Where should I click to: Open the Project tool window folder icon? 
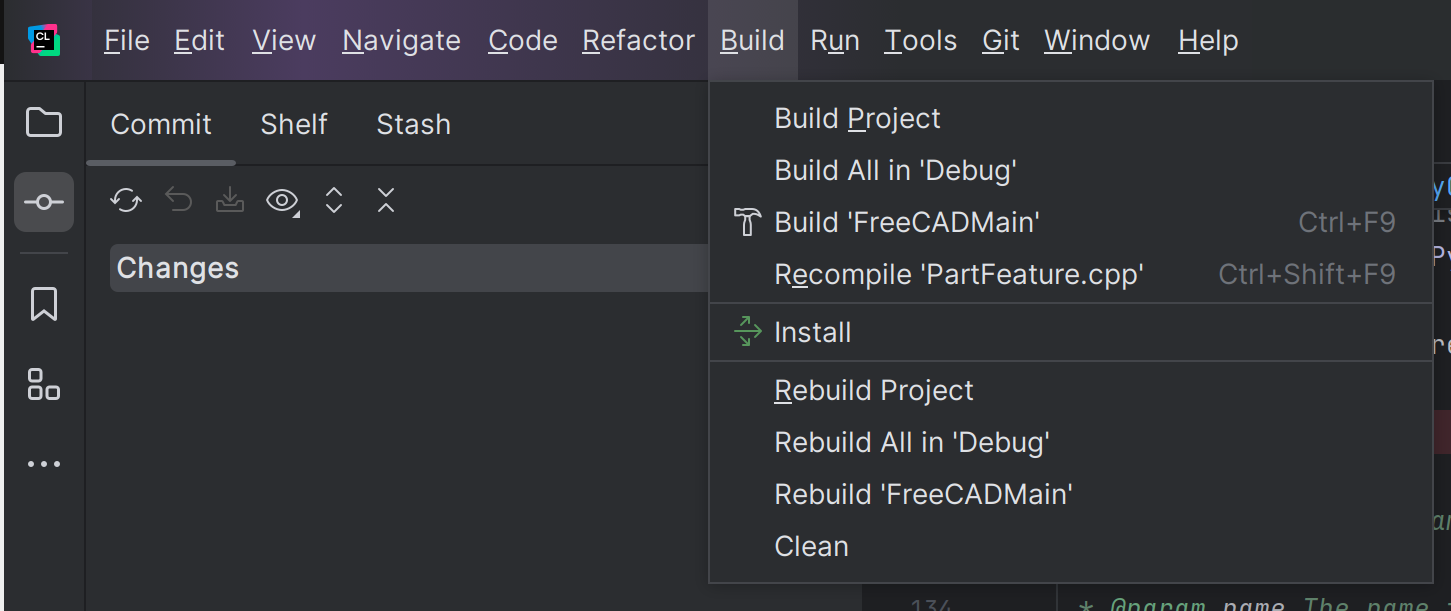[x=44, y=123]
